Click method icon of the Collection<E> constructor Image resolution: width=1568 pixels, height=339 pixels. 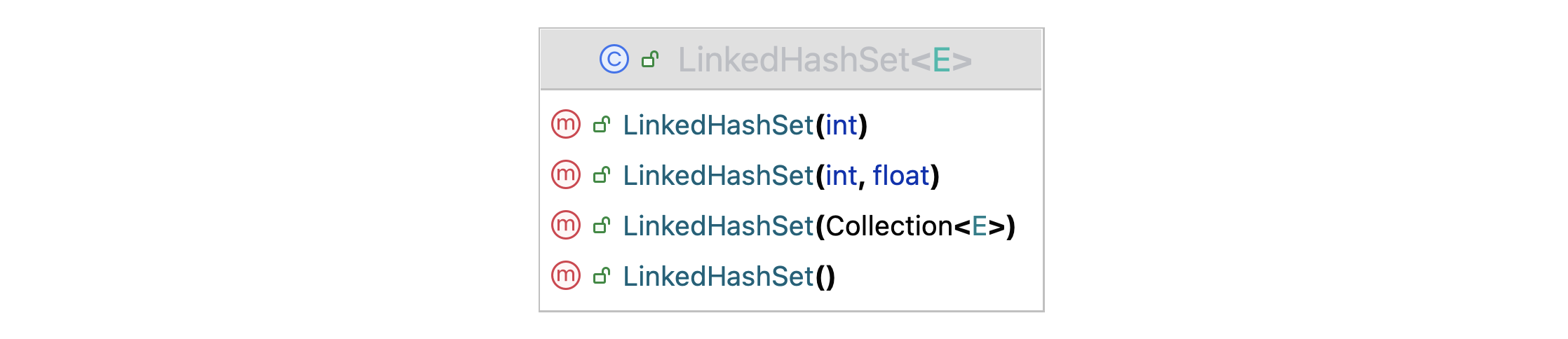566,226
